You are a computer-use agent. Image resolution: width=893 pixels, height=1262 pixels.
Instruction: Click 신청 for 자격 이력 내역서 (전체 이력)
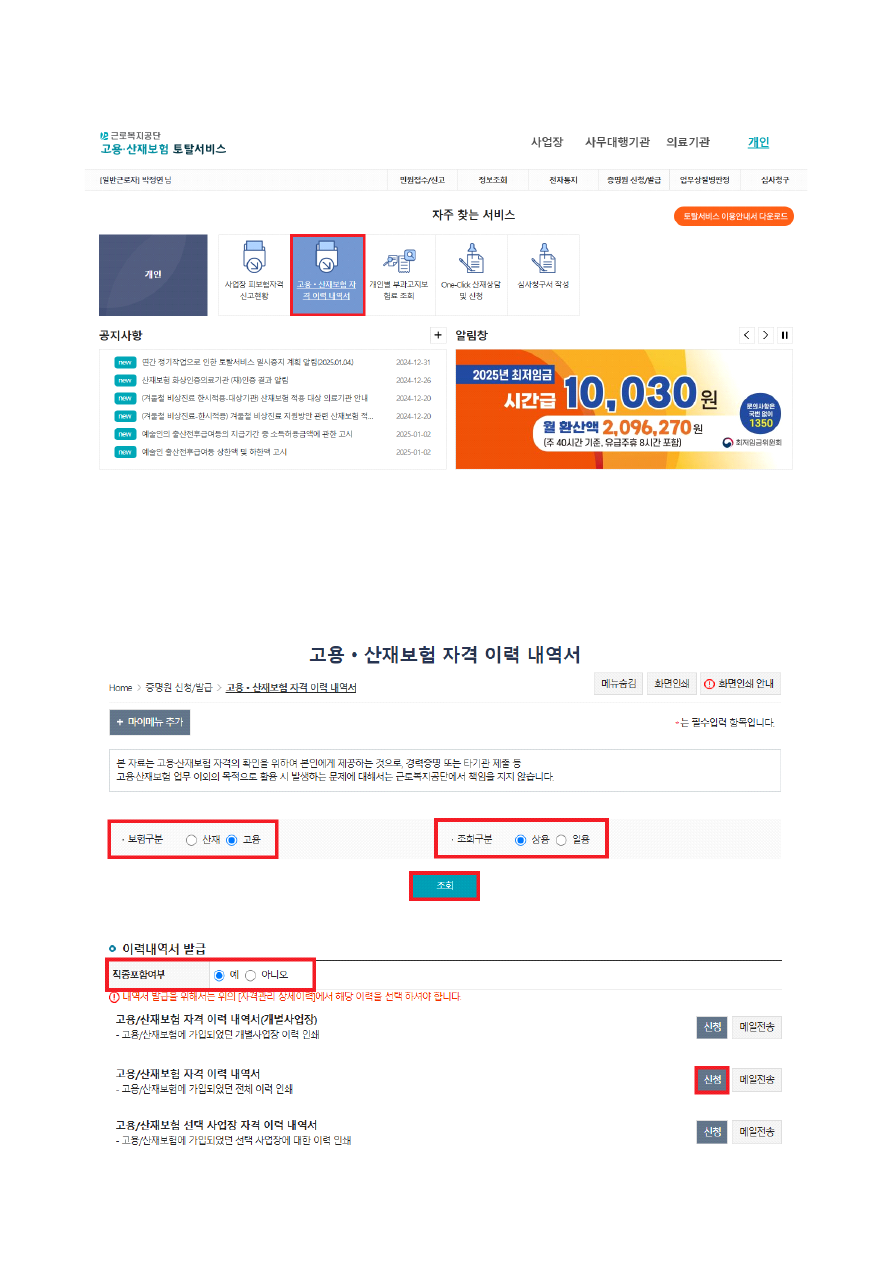[712, 1079]
